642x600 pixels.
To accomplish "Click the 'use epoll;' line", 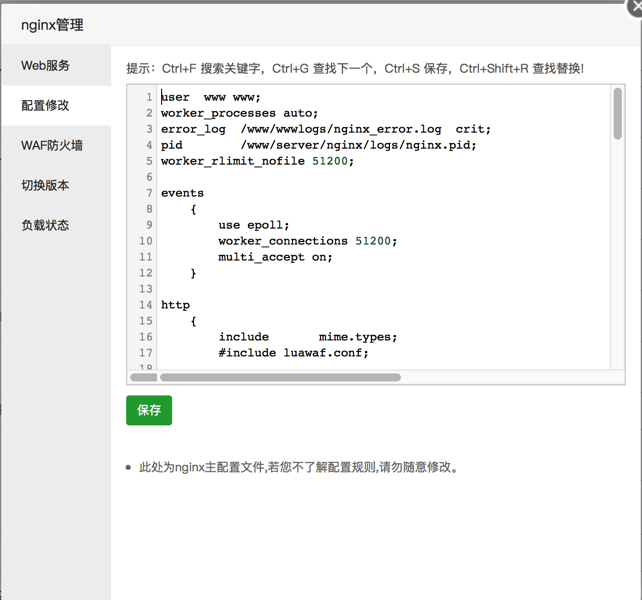I will [254, 225].
